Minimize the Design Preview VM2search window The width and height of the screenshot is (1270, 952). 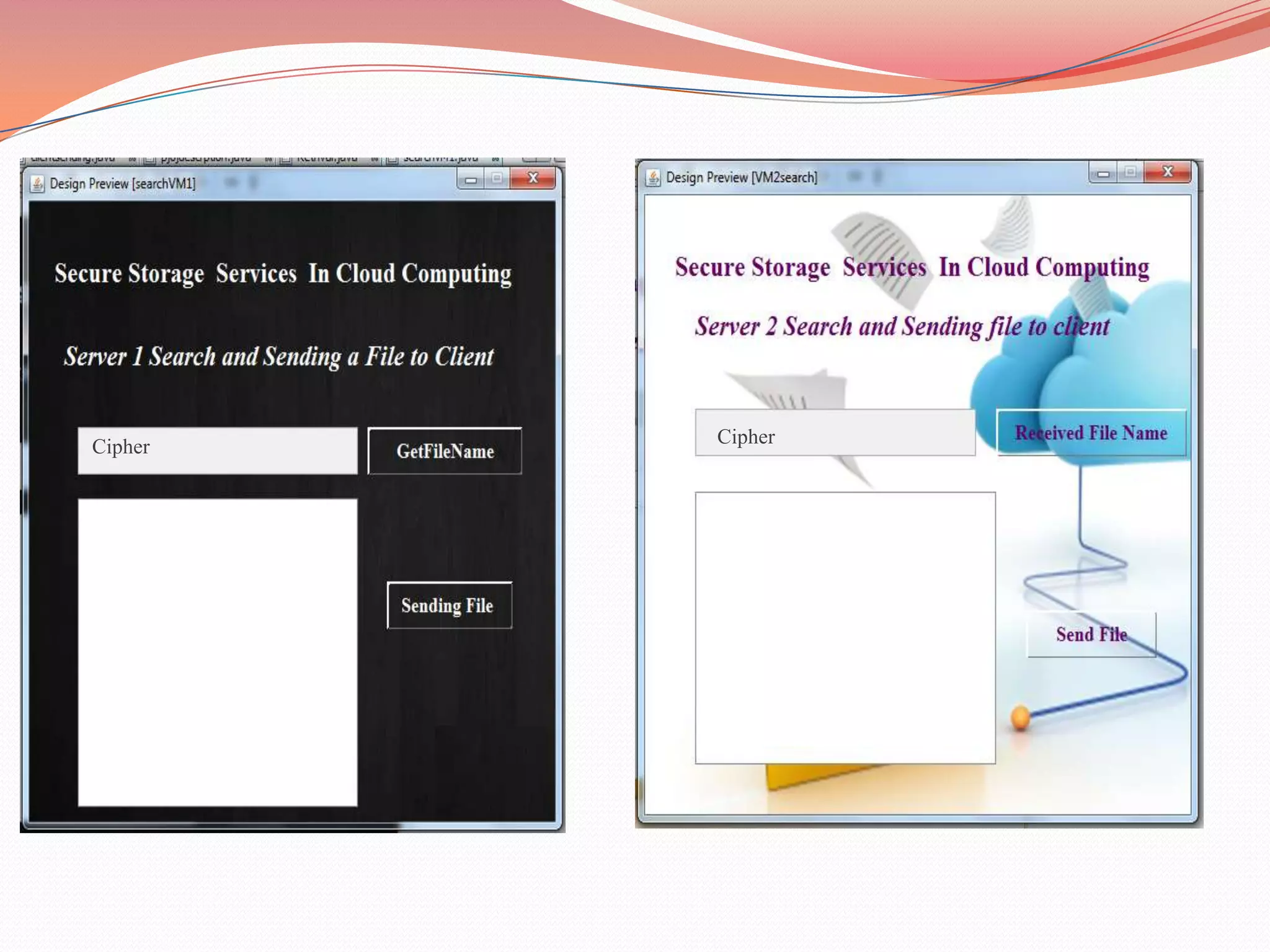[1103, 174]
